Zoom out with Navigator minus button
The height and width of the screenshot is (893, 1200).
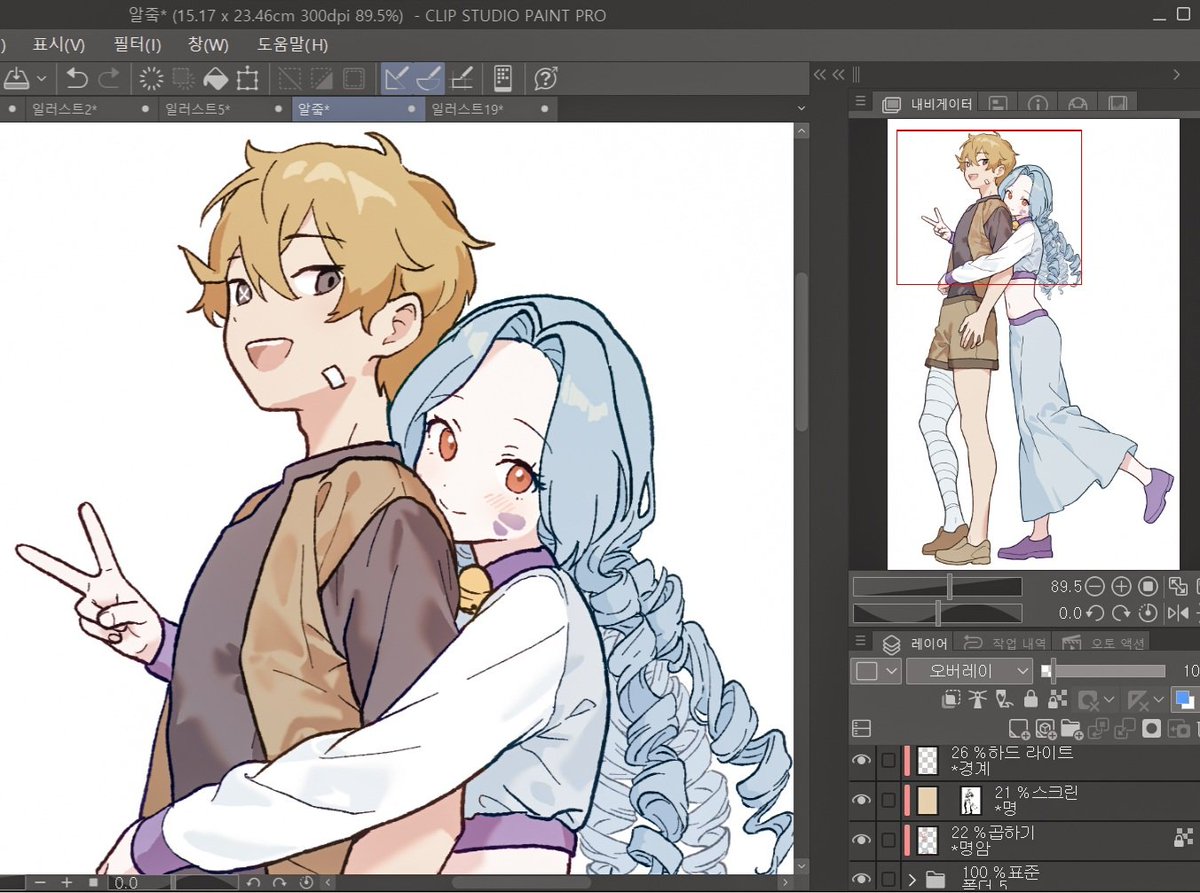(1095, 586)
